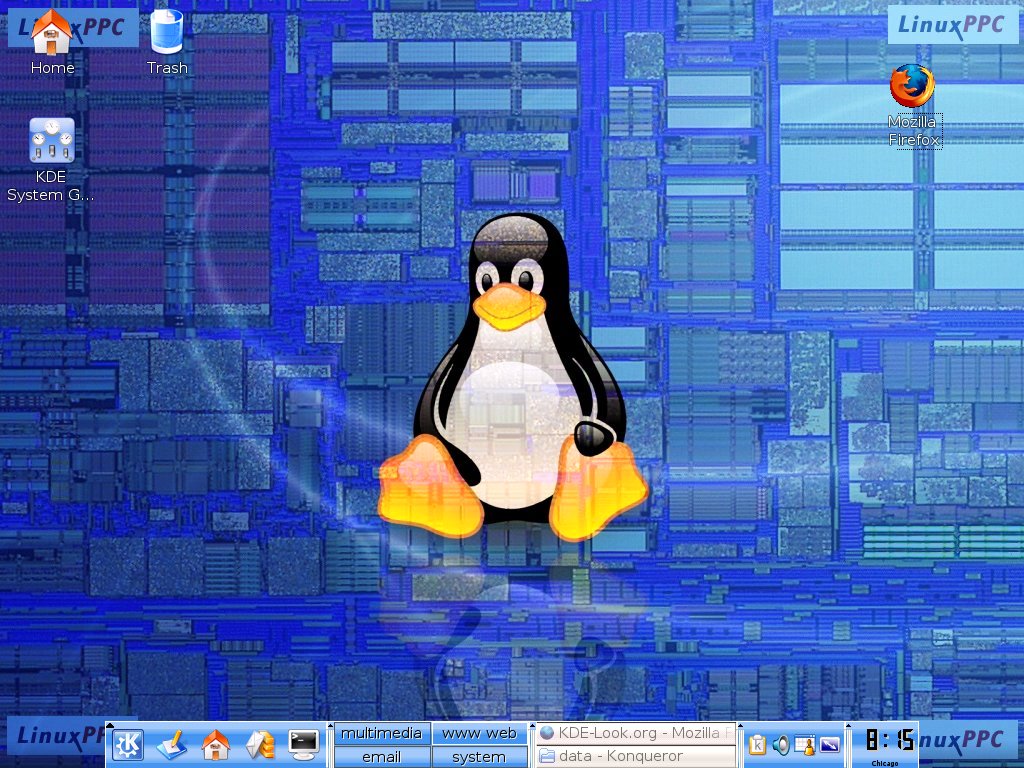
Task: Switch to the www web desktop
Action: tap(479, 733)
